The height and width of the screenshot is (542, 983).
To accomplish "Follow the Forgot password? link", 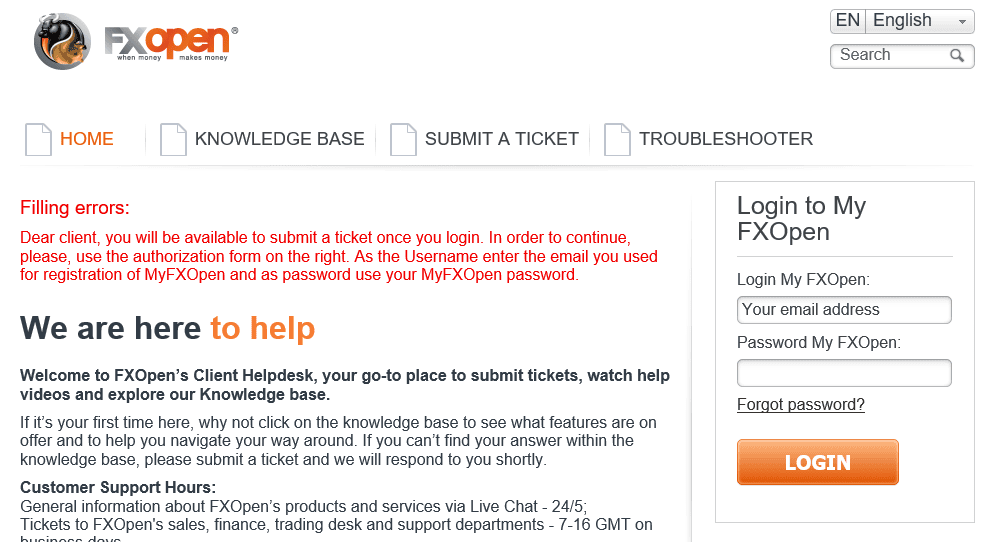I will tap(801, 405).
